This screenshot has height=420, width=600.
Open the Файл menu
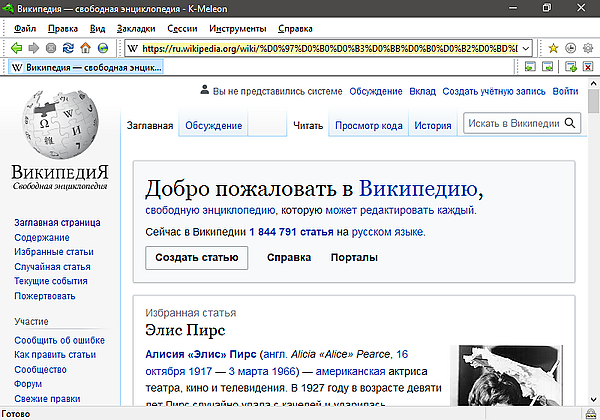[x=25, y=29]
